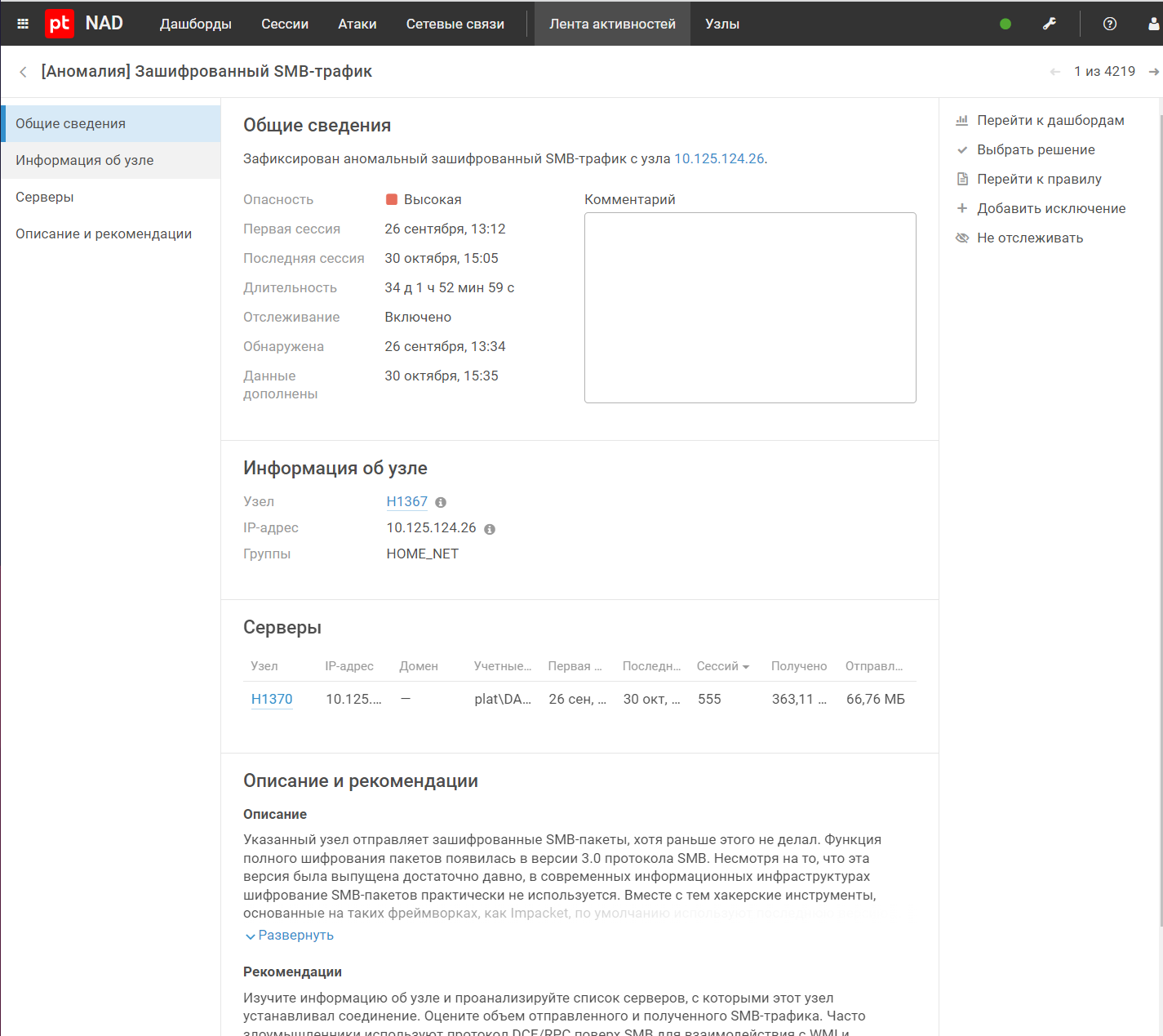Click the Учетные… column header

point(503,666)
